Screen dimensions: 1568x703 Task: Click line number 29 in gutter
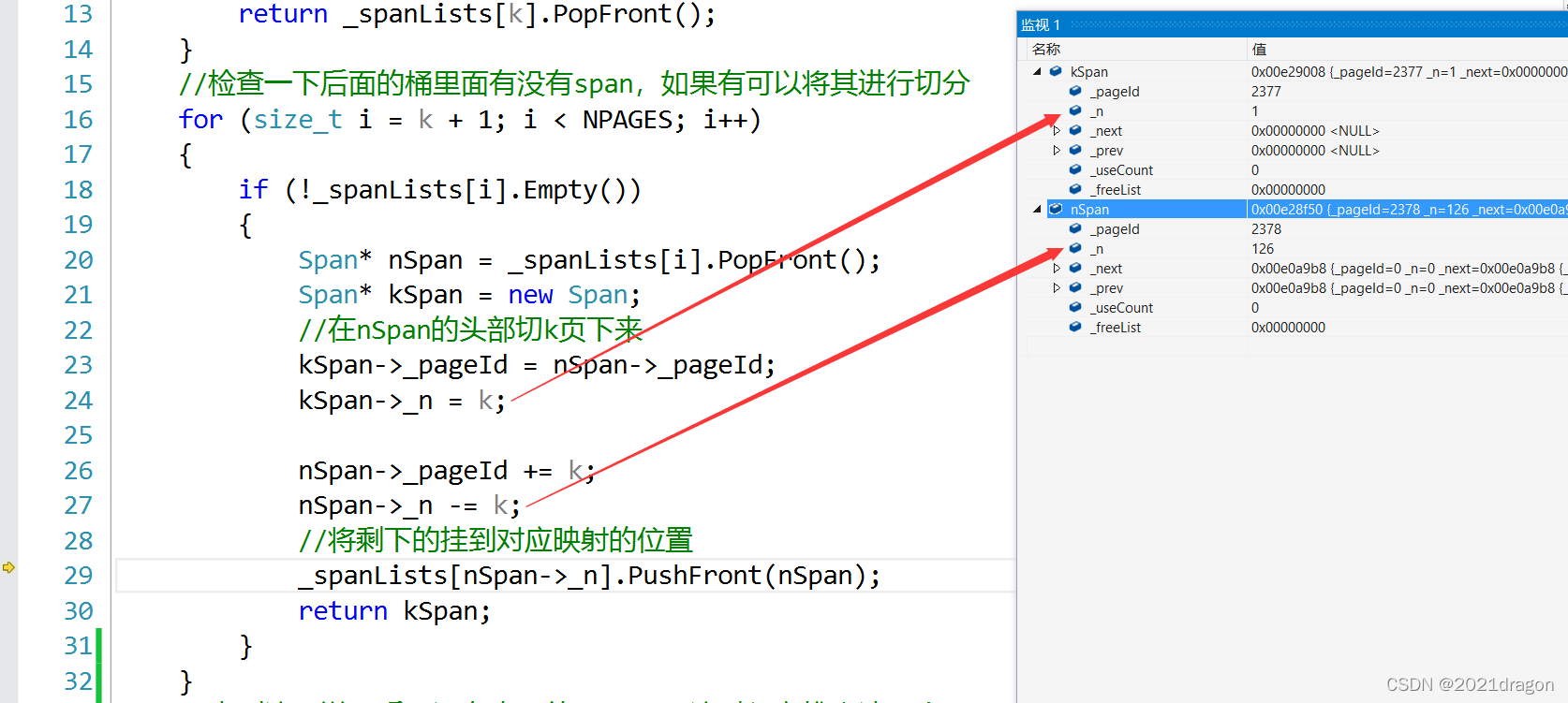(79, 575)
